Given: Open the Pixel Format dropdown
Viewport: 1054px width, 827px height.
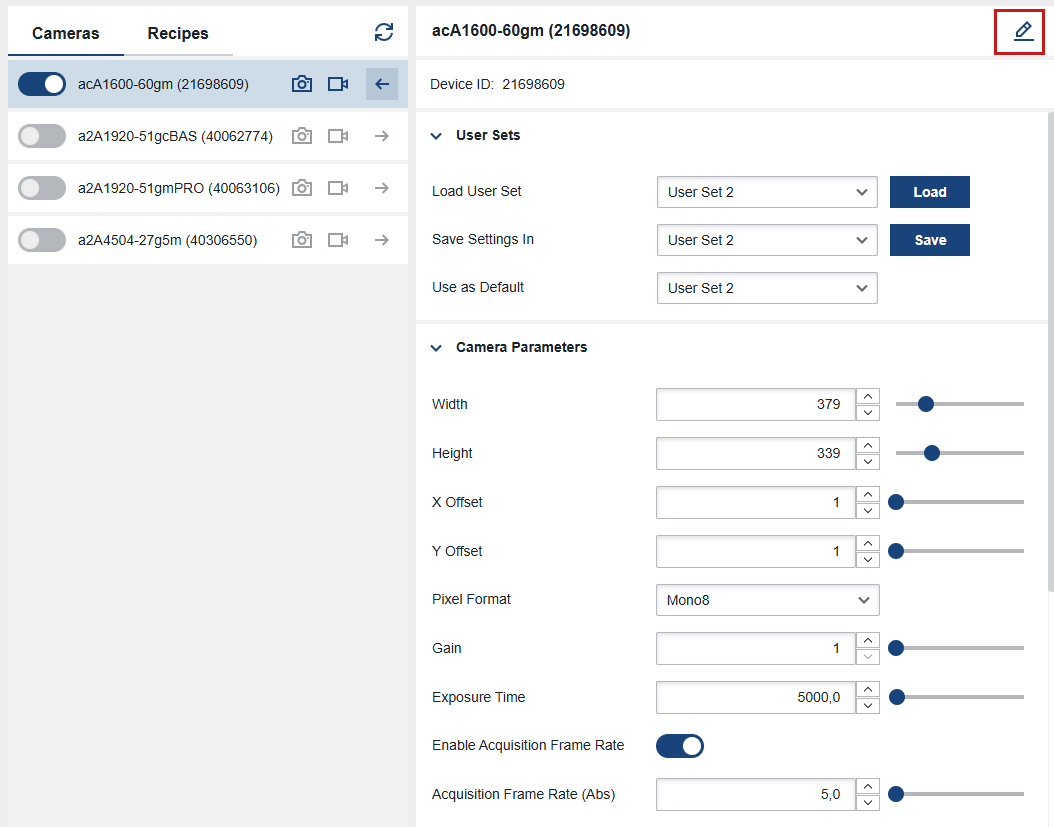Looking at the screenshot, I should (767, 600).
